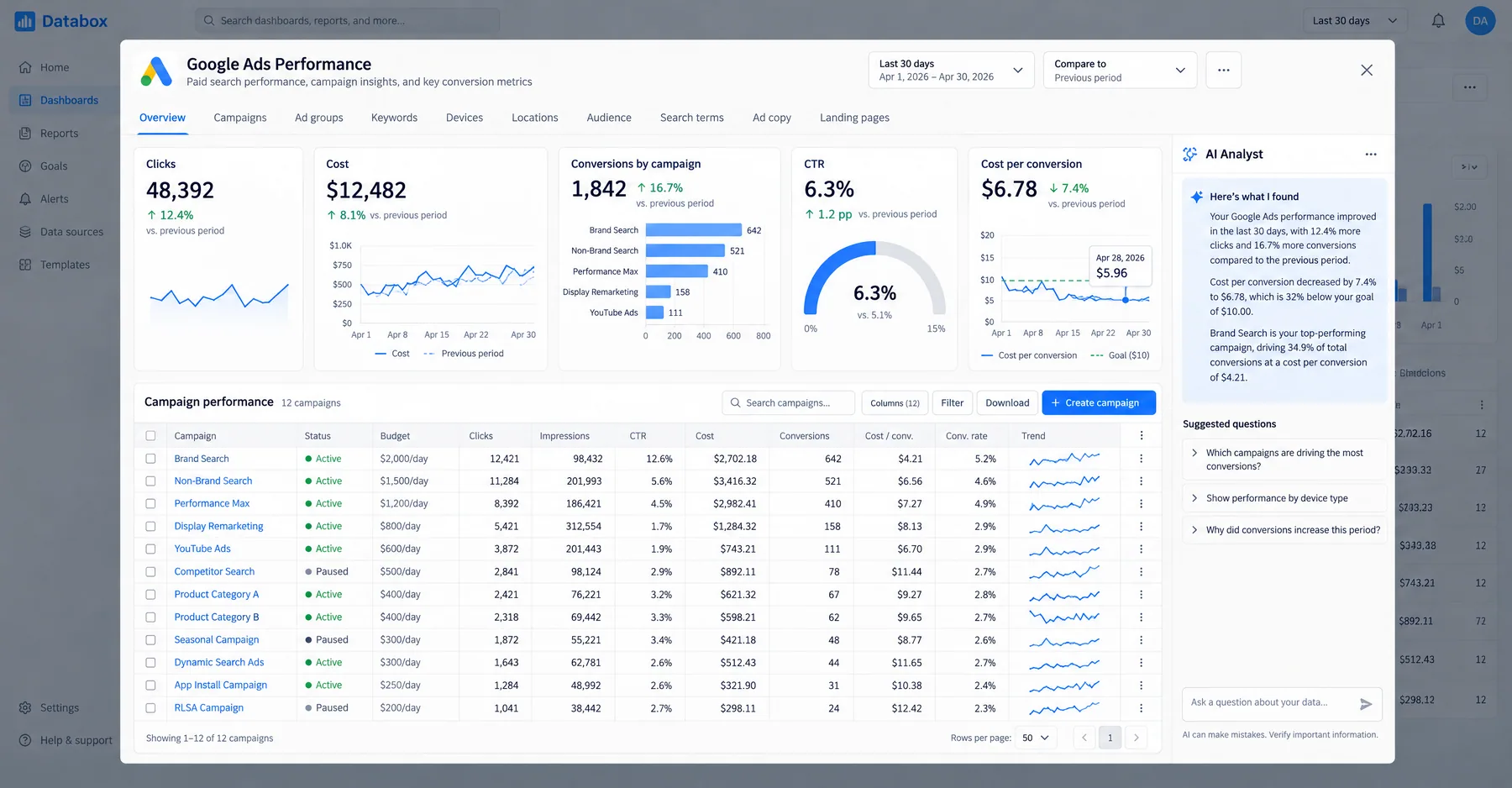Open Alerts in the sidebar
The height and width of the screenshot is (788, 1512).
coord(55,199)
